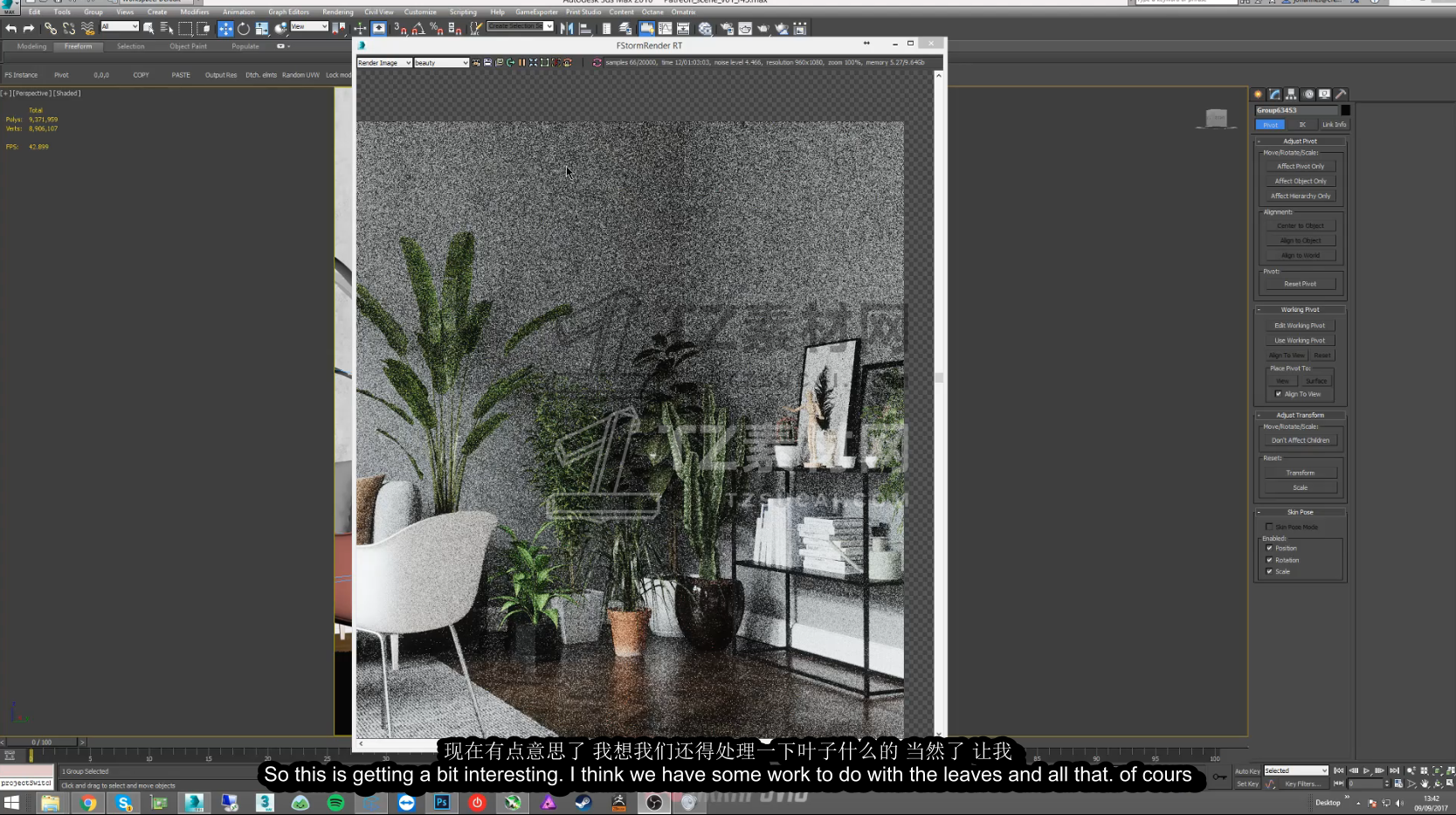Collapse the Working Pivot rollout
This screenshot has height=815, width=1456.
point(1301,309)
